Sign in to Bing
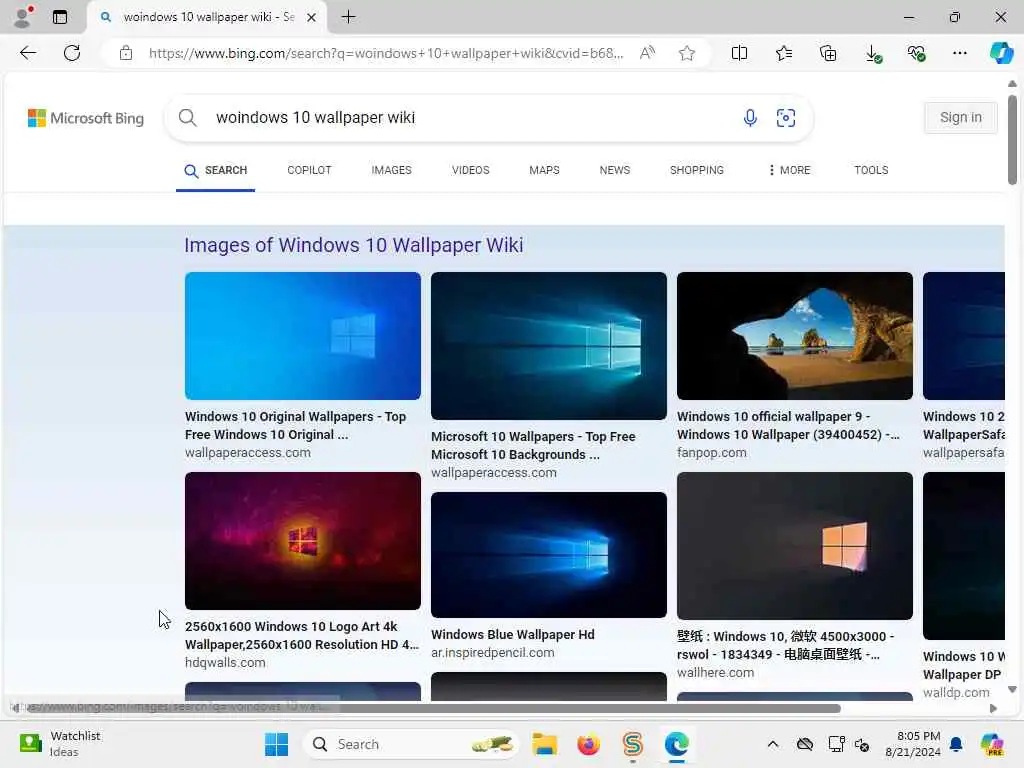 point(961,118)
